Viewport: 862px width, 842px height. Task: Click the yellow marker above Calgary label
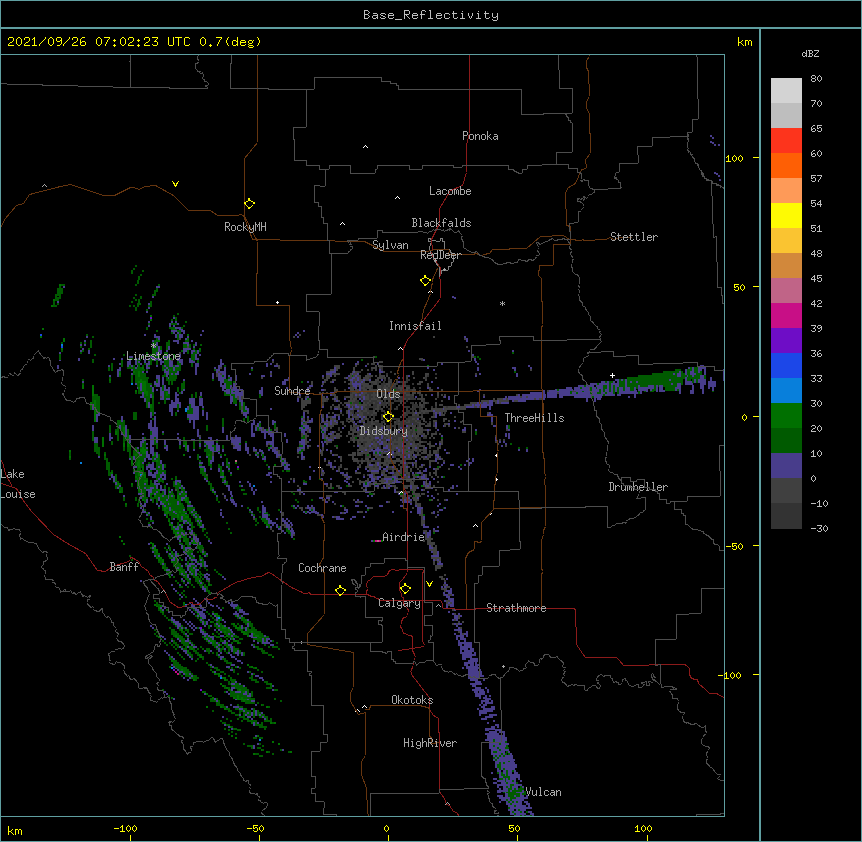pos(405,589)
